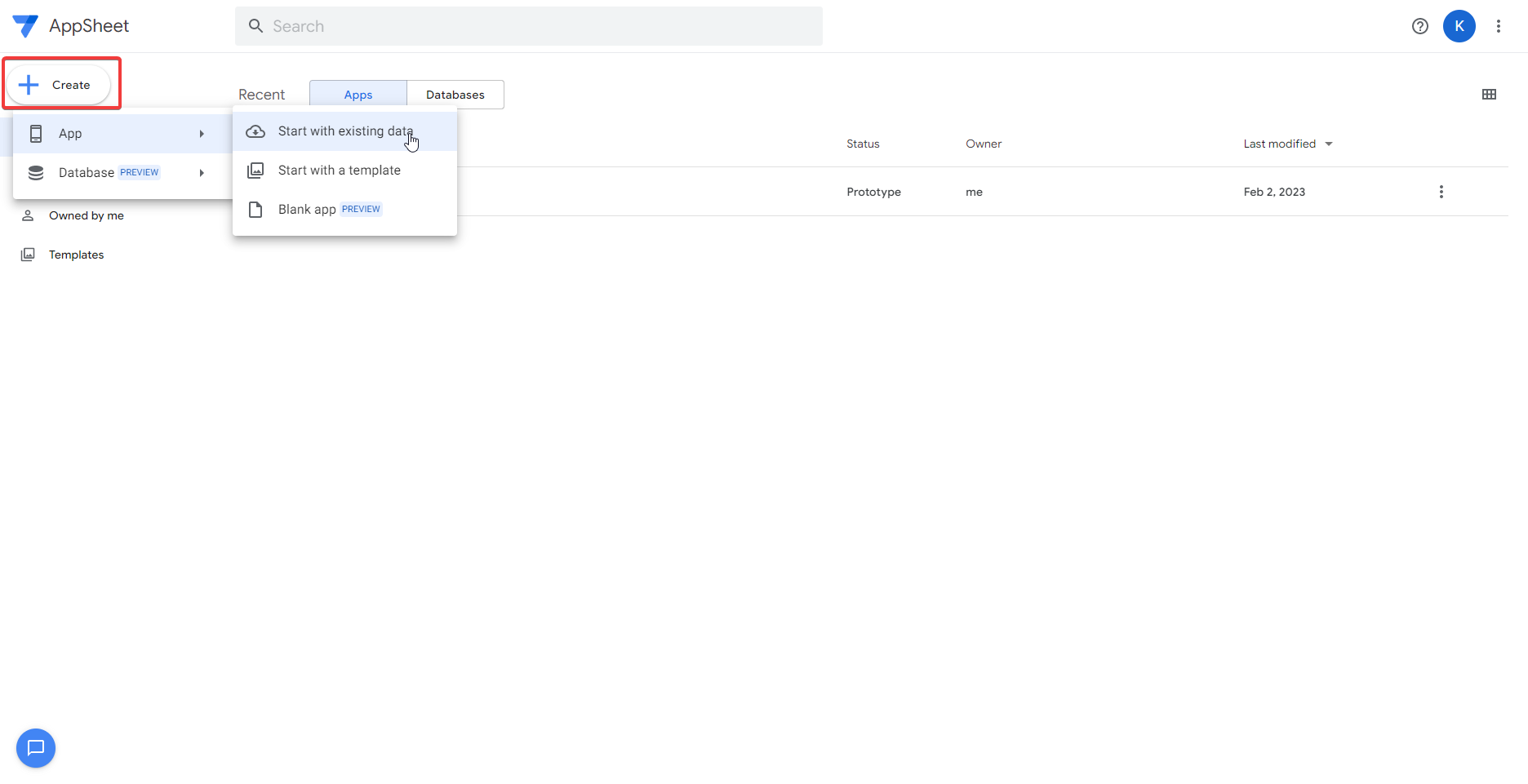Viewport: 1528px width, 784px height.
Task: Switch to the Databases tab
Action: tap(455, 95)
